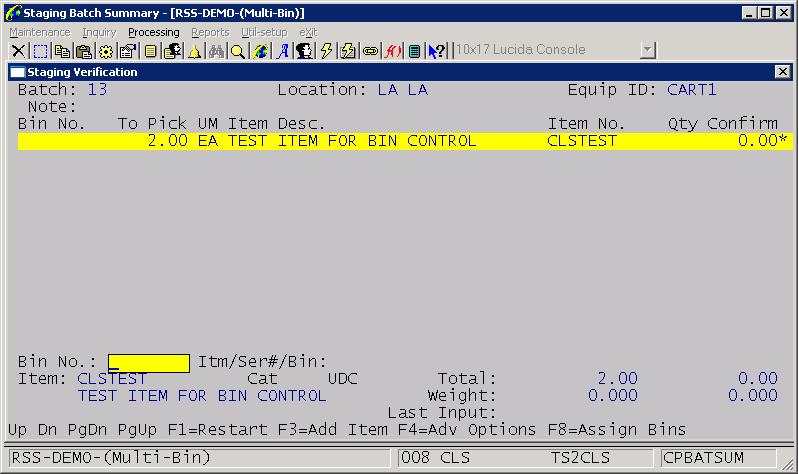Open the Processing menu

tap(154, 33)
